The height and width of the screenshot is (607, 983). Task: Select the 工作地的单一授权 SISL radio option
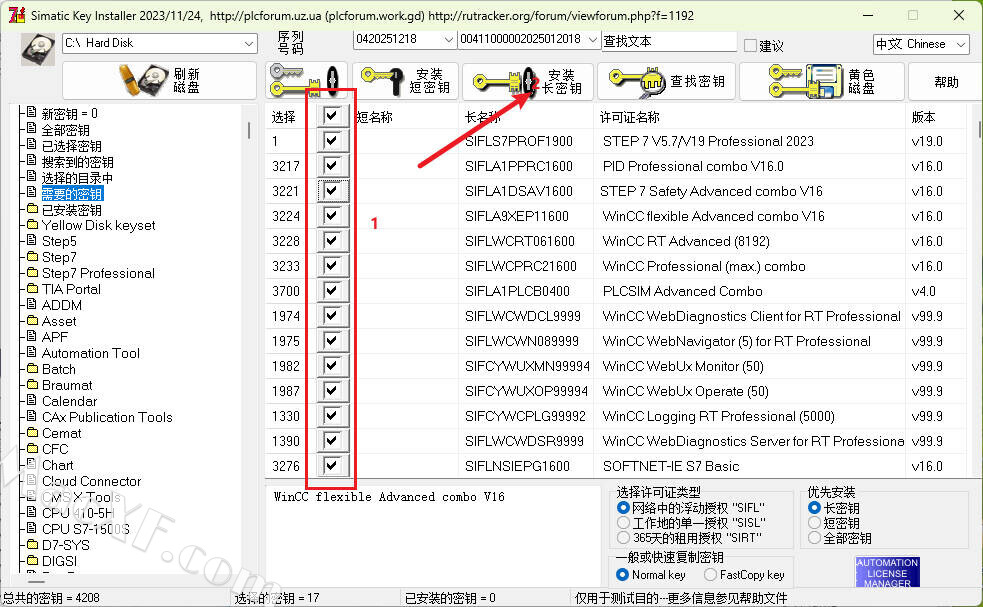point(624,523)
